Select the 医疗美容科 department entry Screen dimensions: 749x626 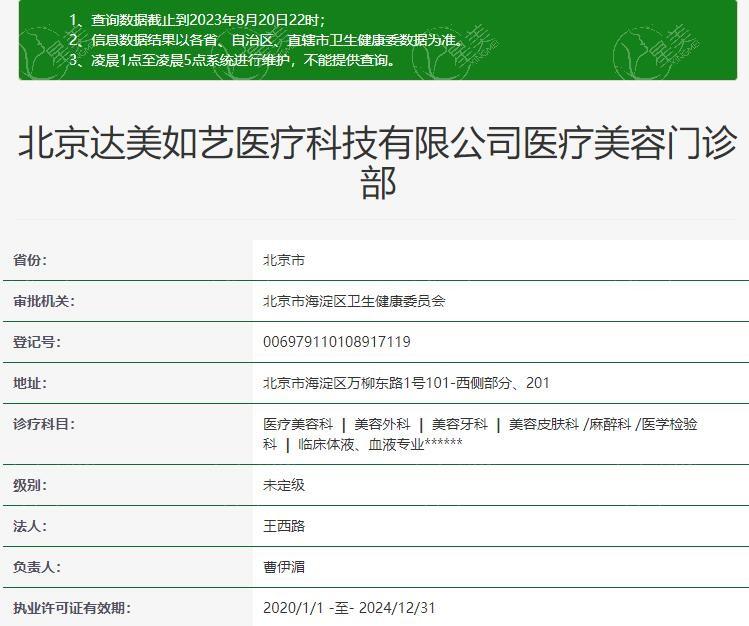[298, 424]
